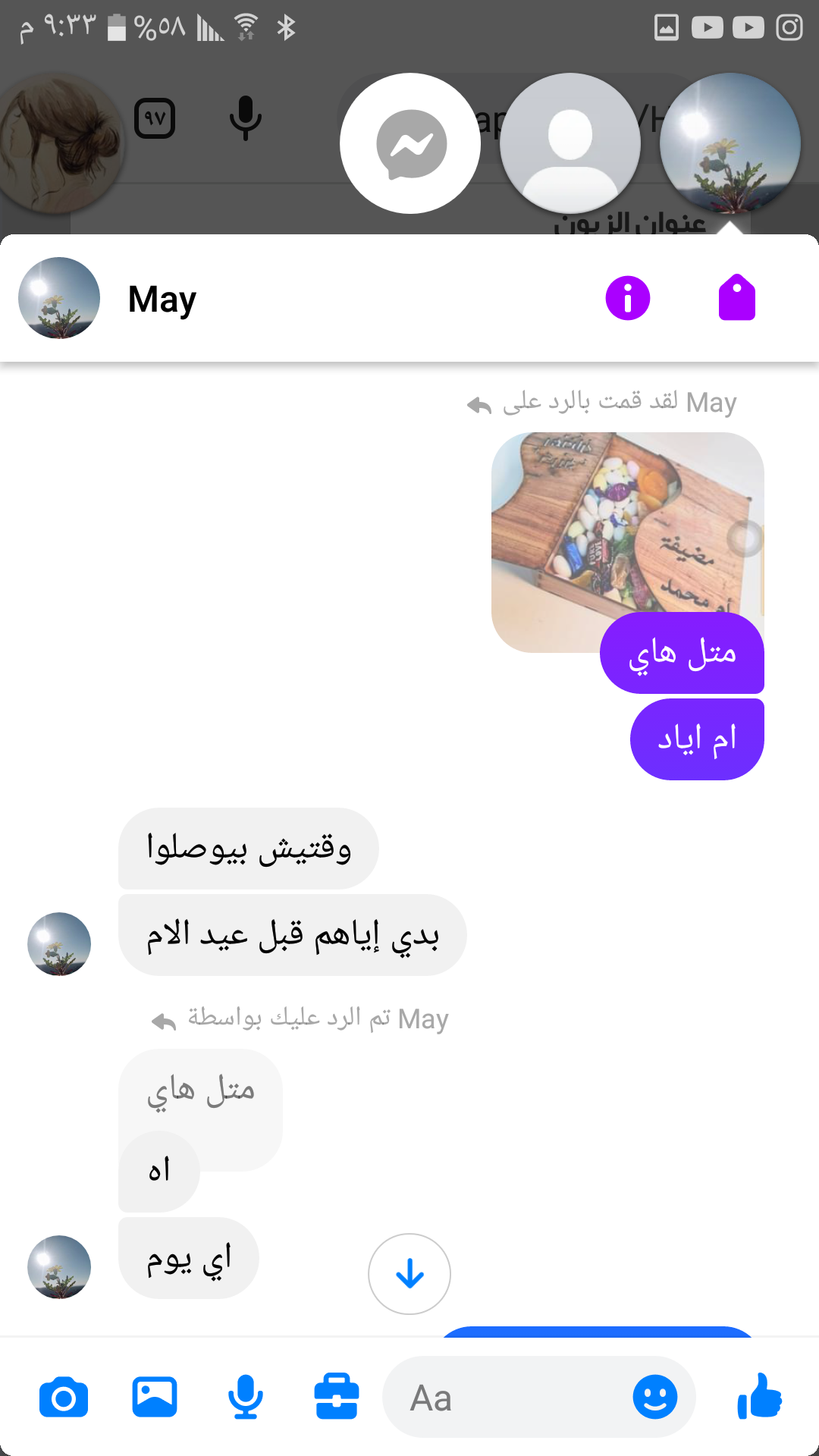
Task: Send thumbs-up like
Action: [759, 1396]
